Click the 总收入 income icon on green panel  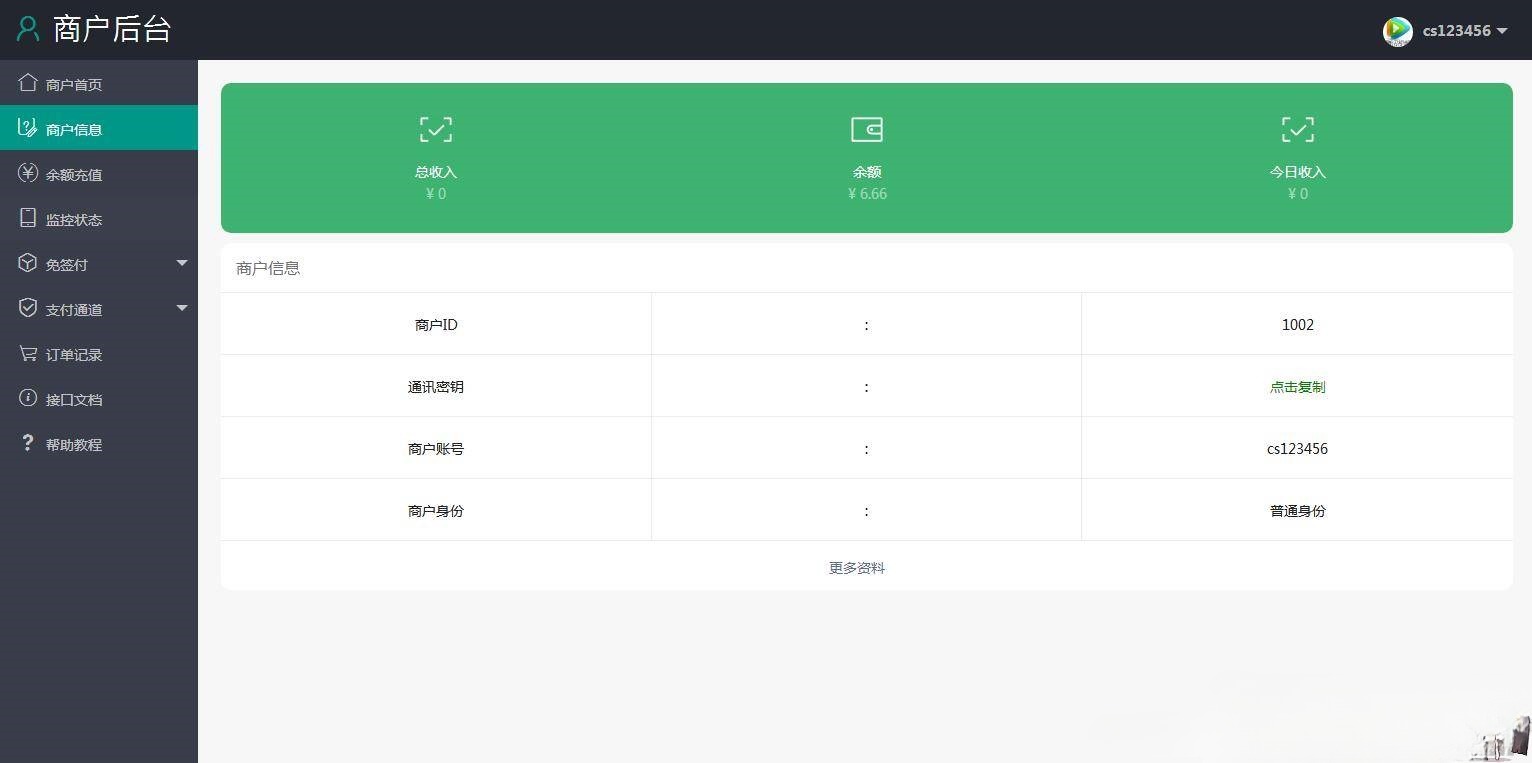(435, 129)
